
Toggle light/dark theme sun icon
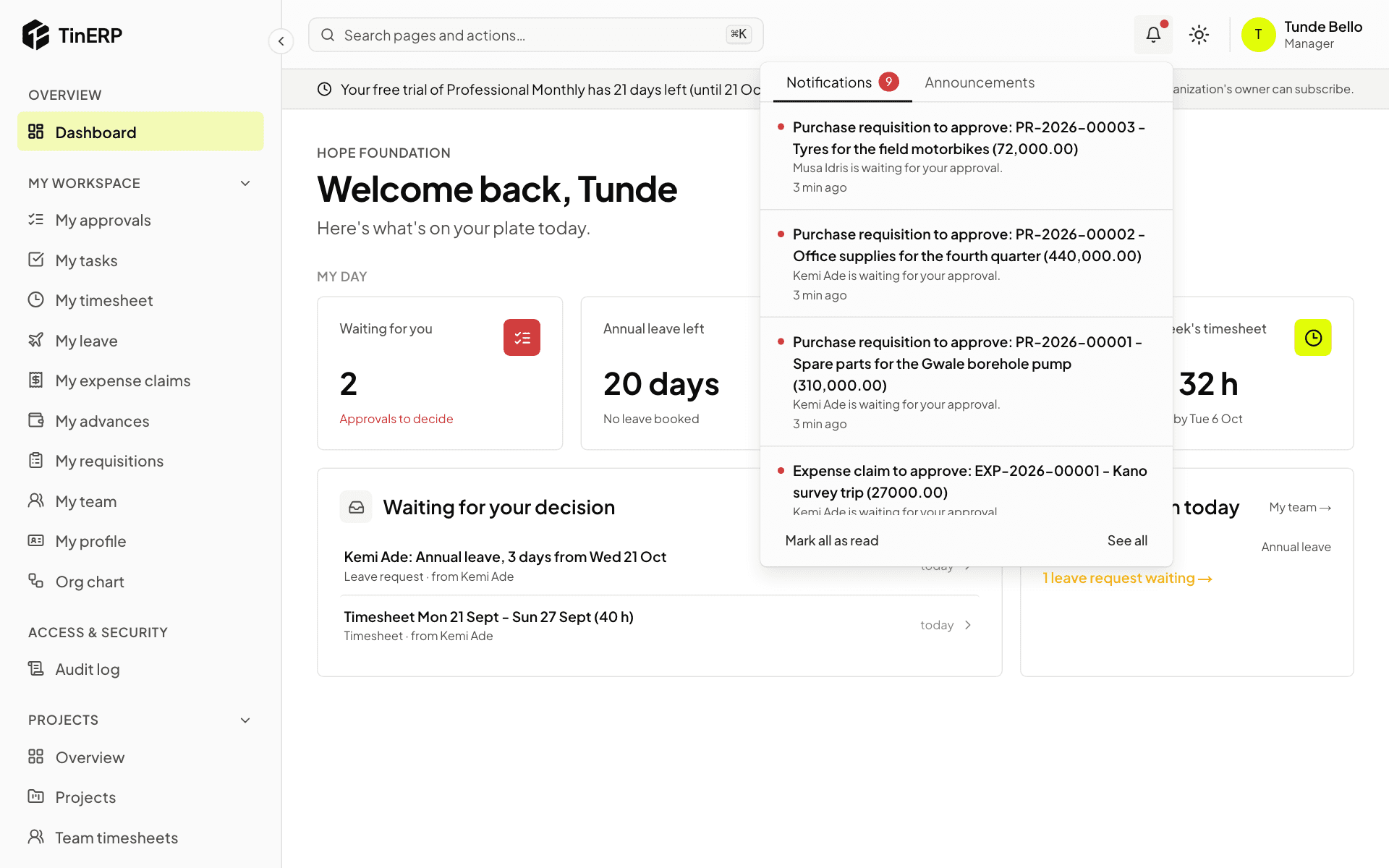1199,35
